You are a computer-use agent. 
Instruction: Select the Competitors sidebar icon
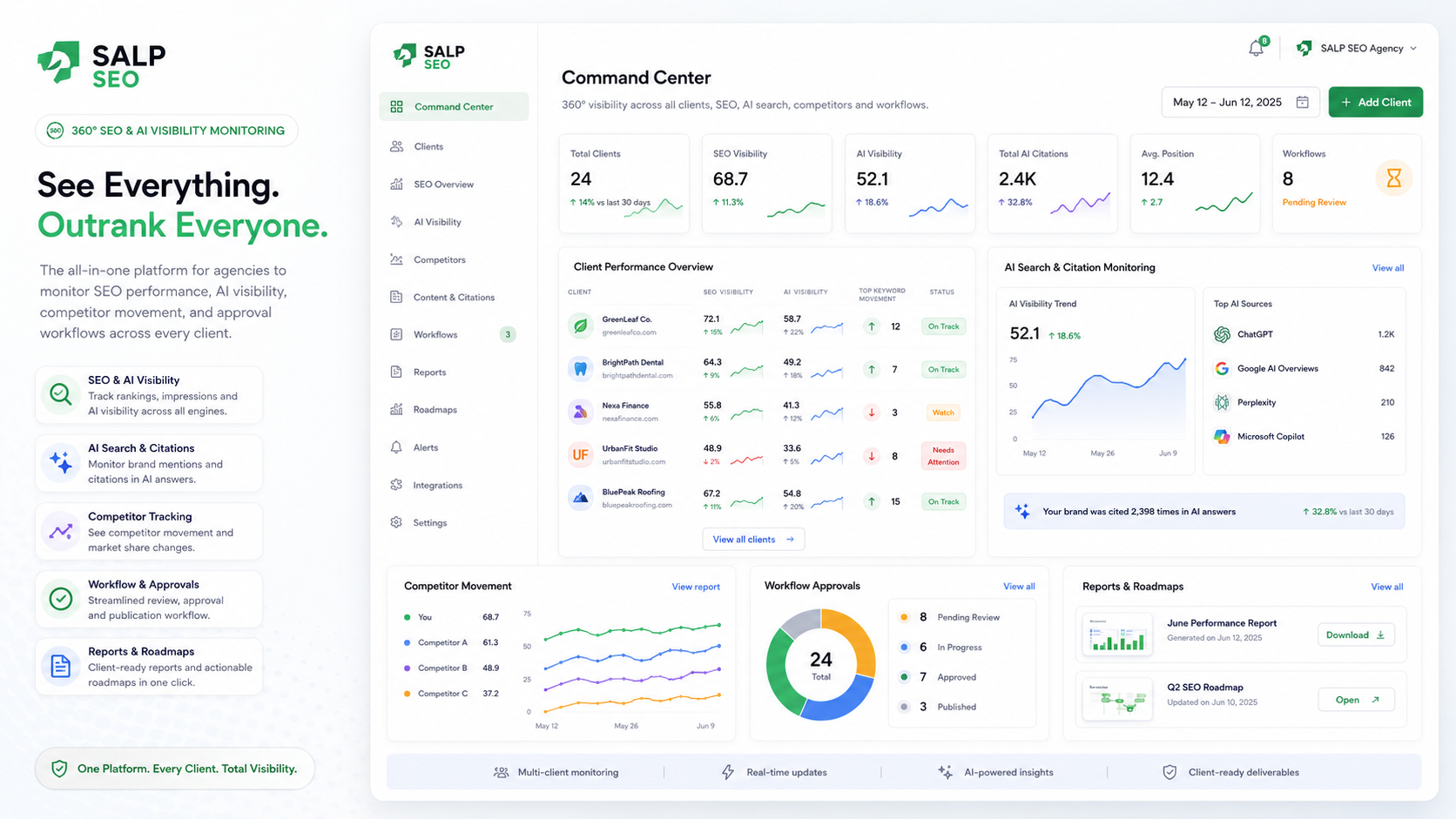click(396, 259)
